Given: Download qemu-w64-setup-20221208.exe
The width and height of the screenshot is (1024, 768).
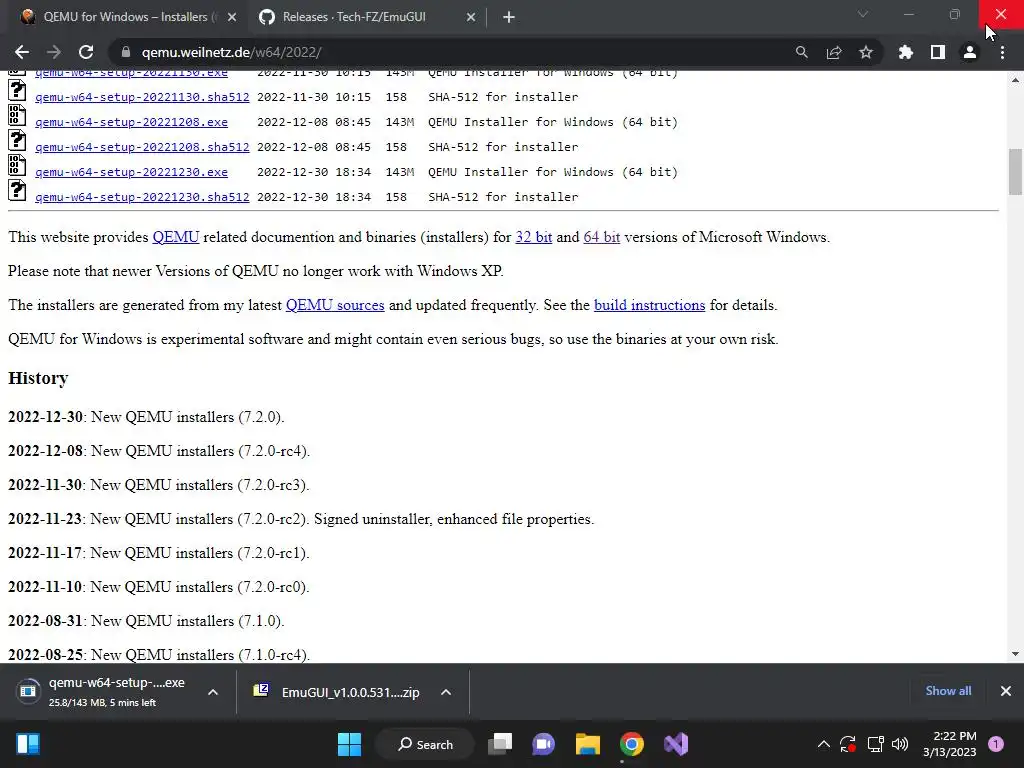Looking at the screenshot, I should (131, 122).
